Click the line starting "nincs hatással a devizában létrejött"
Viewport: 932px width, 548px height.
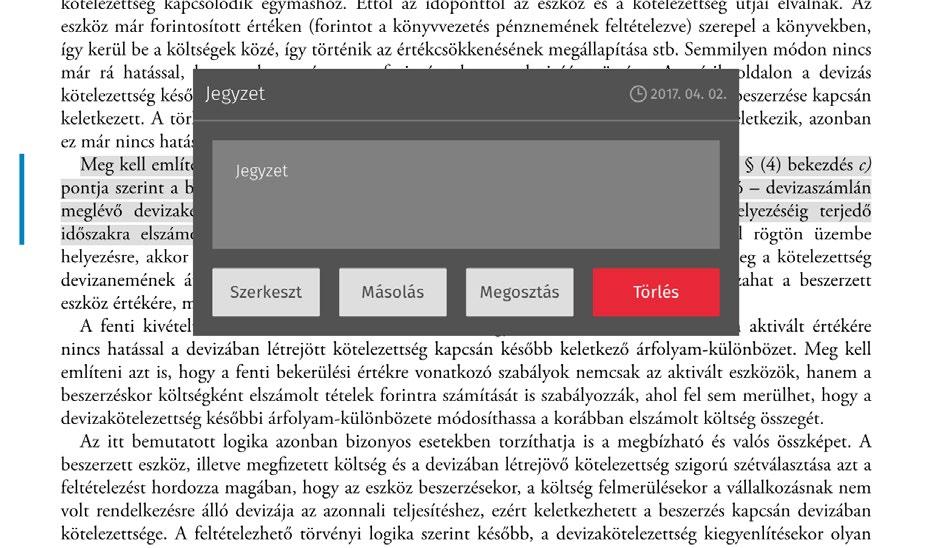click(x=466, y=349)
